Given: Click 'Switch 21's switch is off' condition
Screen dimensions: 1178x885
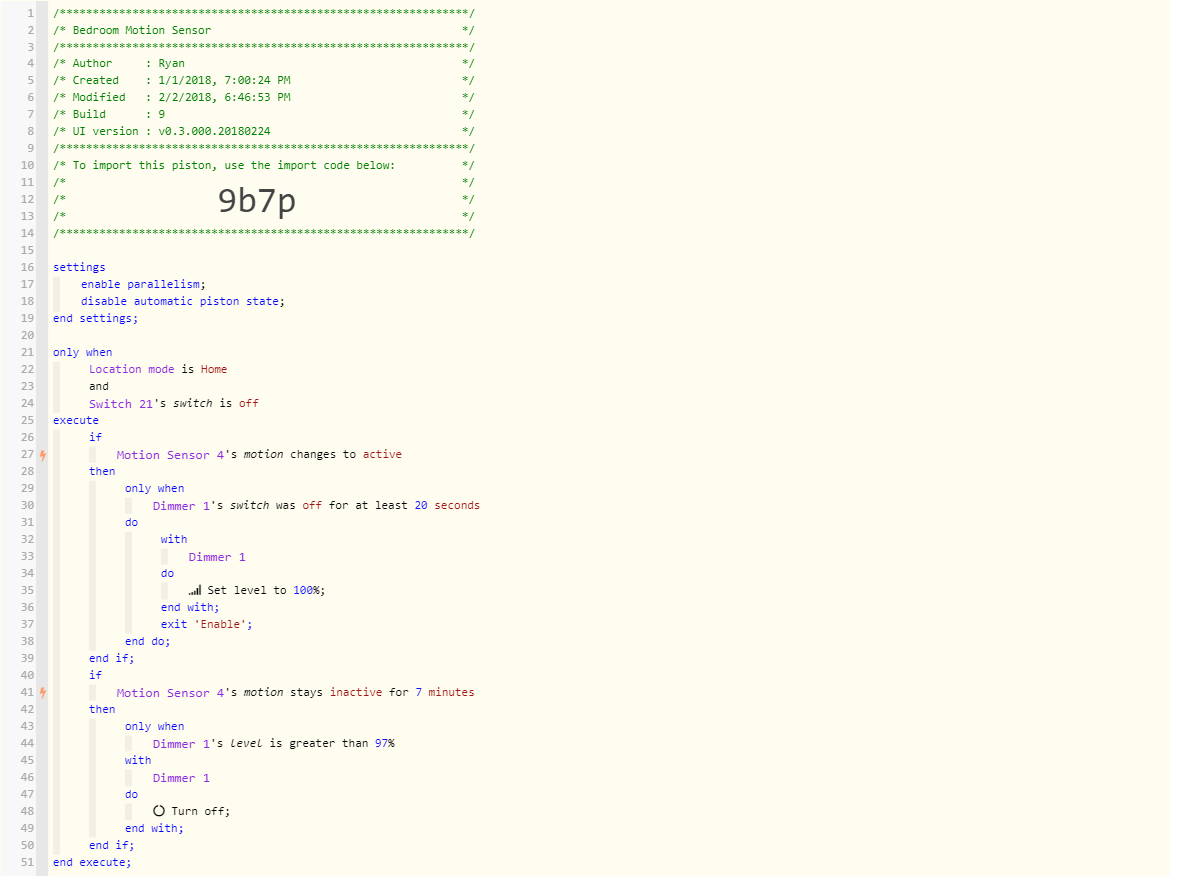Looking at the screenshot, I should coord(174,403).
